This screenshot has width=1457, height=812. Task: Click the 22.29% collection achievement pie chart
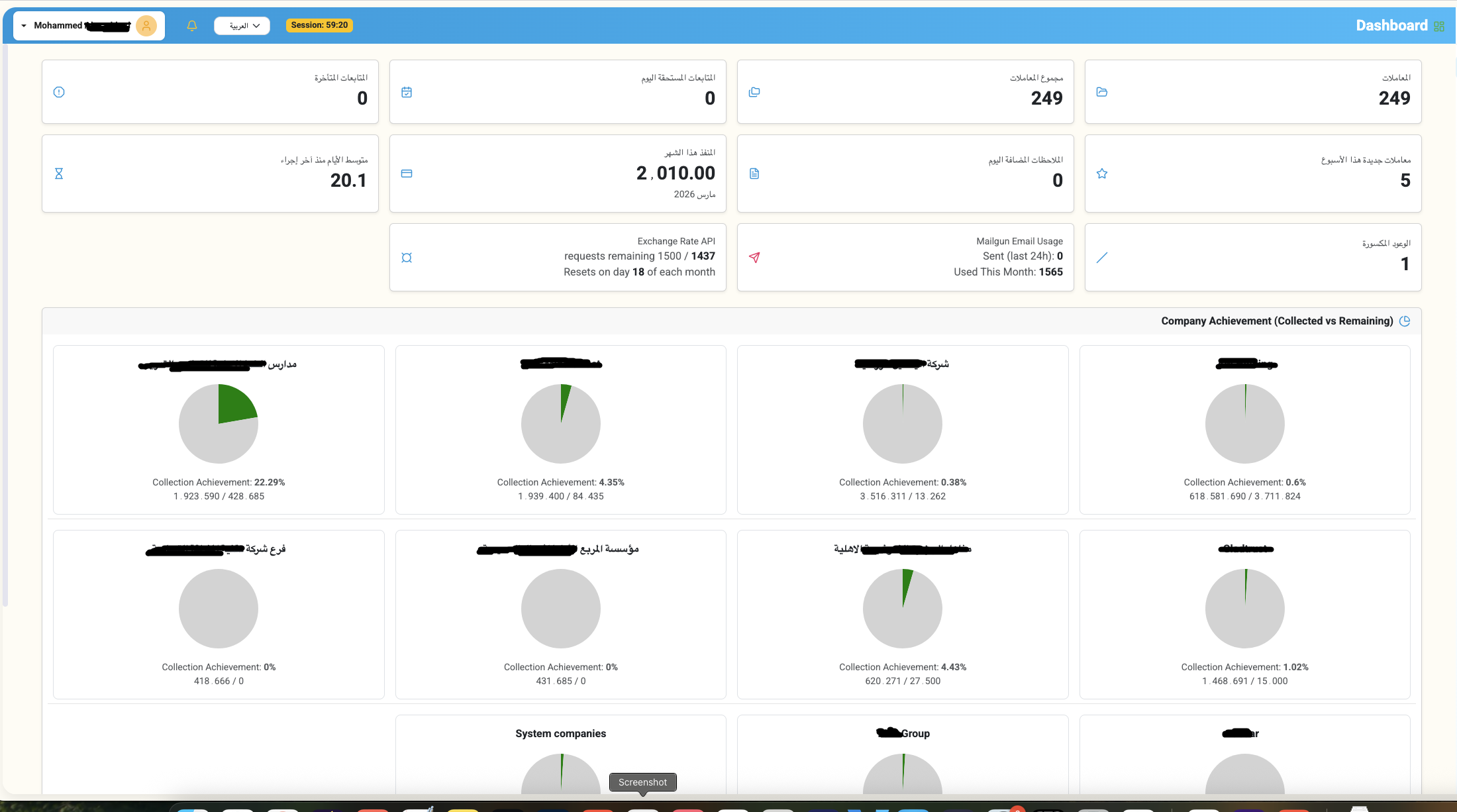(219, 424)
